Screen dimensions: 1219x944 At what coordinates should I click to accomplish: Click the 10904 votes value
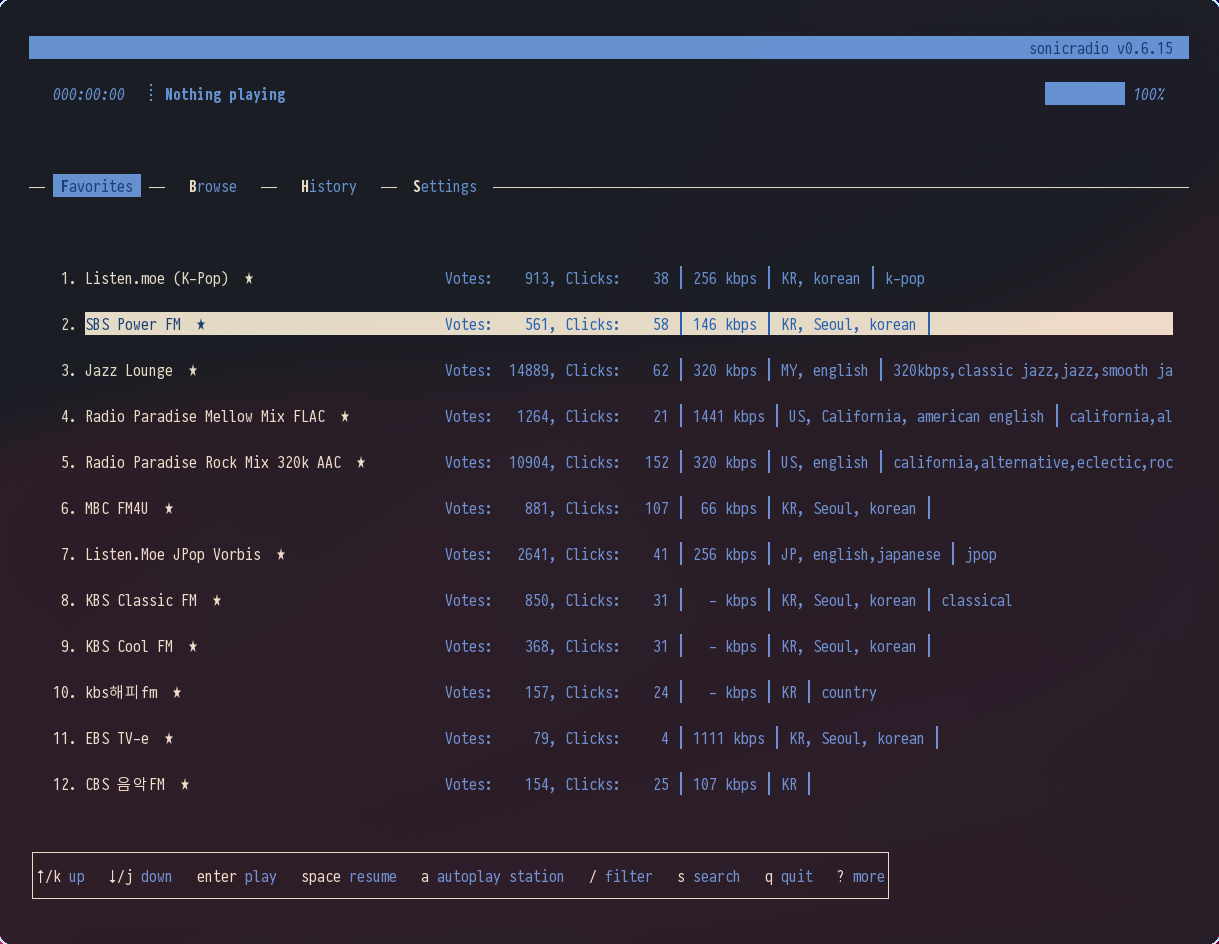point(529,462)
